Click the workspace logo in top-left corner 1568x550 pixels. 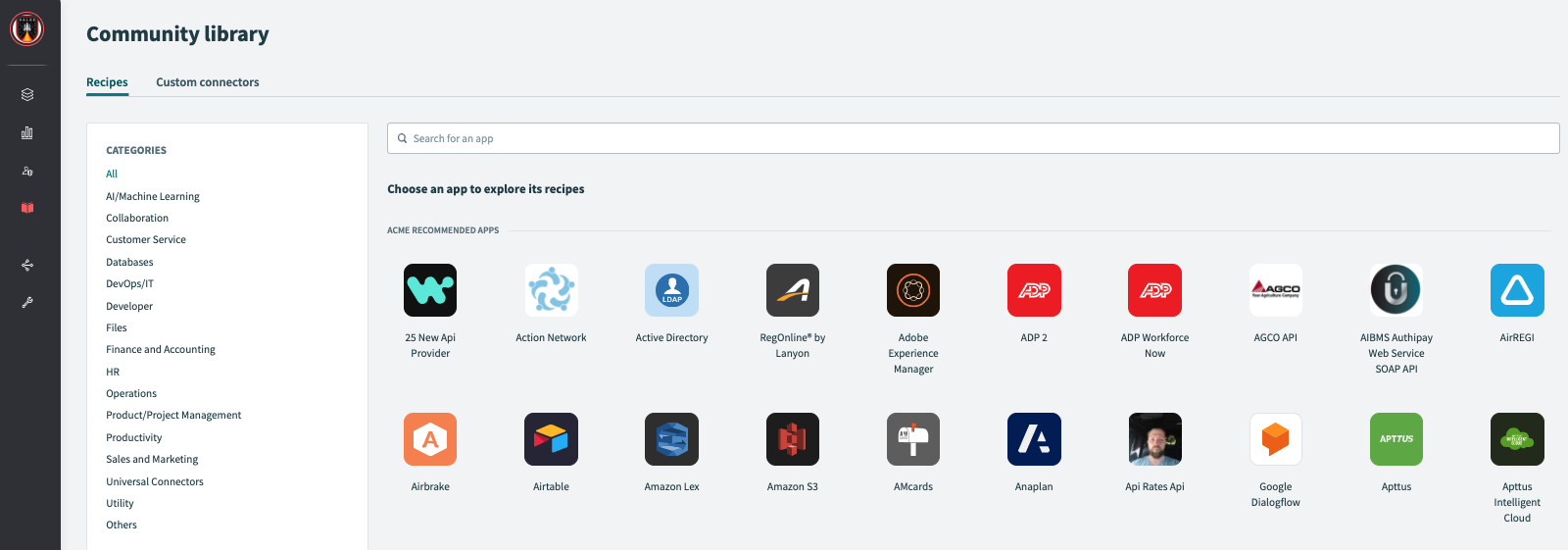click(x=27, y=29)
